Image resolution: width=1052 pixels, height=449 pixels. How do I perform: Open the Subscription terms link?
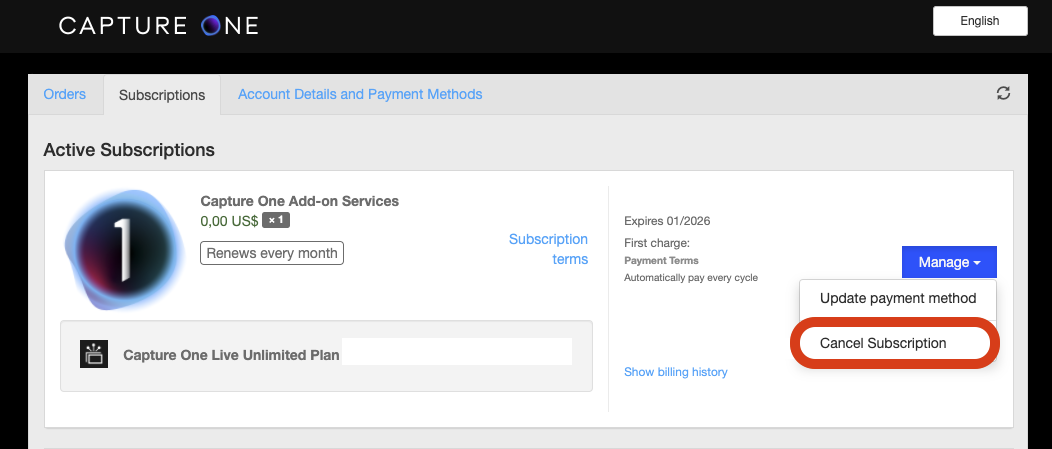(548, 249)
